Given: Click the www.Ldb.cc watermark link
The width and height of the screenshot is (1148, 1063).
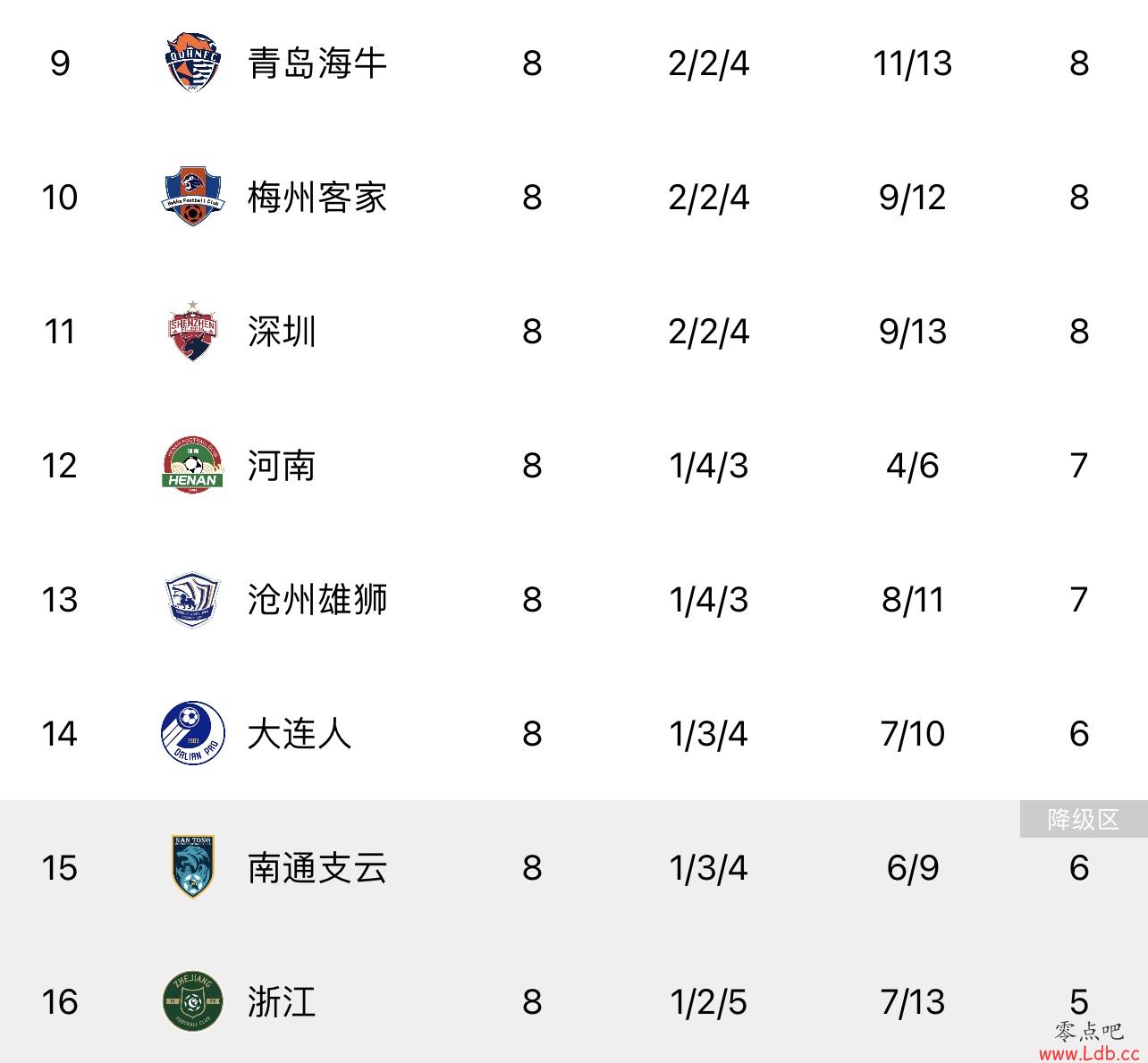Looking at the screenshot, I should click(x=1088, y=1053).
